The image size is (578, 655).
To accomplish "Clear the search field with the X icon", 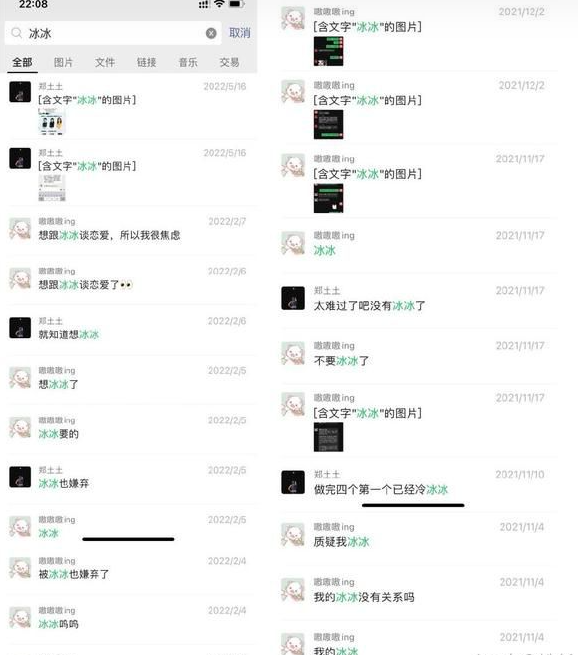I will pyautogui.click(x=211, y=33).
